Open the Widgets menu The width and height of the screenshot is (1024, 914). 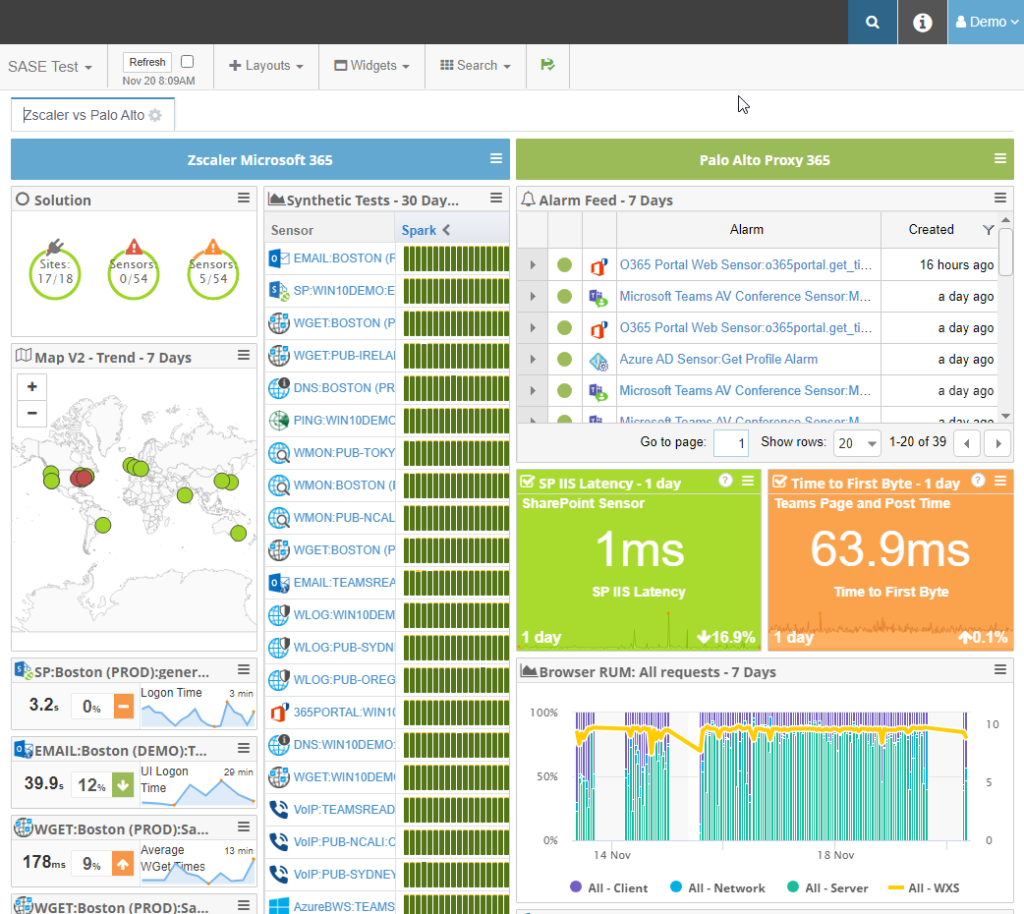click(372, 66)
